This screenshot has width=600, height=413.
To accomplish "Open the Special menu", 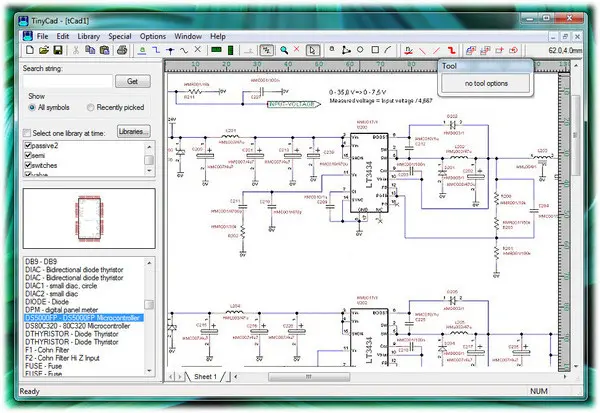I will point(120,36).
